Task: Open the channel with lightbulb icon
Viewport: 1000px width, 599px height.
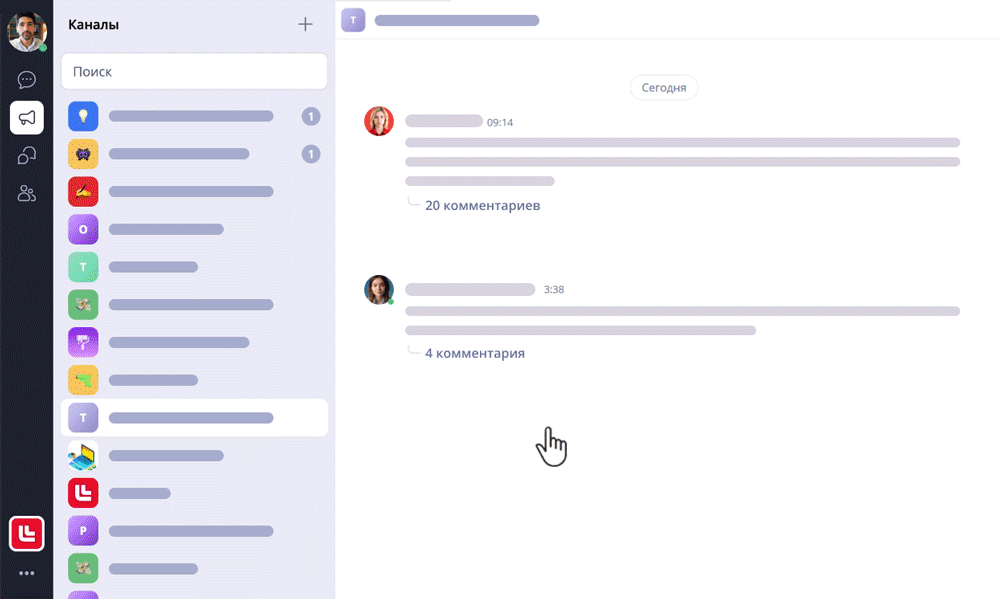Action: click(195, 116)
